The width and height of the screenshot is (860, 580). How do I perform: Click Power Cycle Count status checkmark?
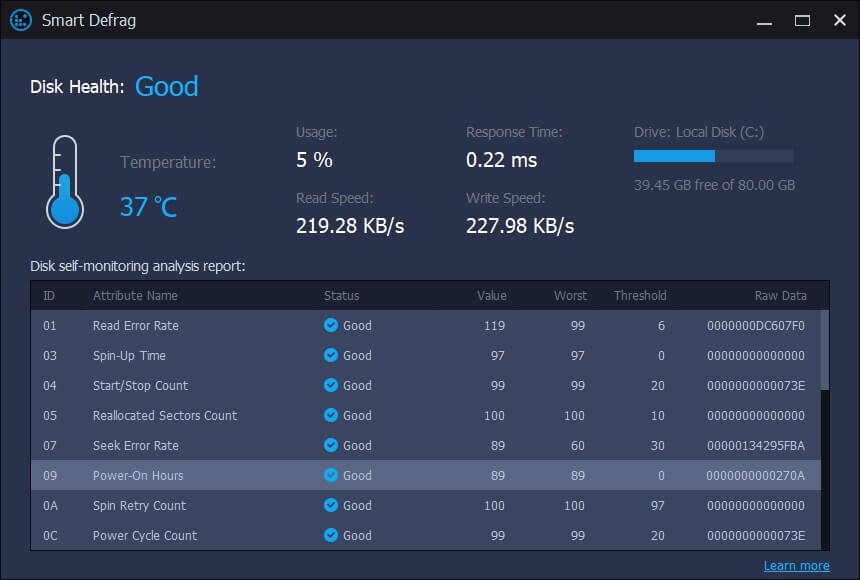[x=331, y=535]
